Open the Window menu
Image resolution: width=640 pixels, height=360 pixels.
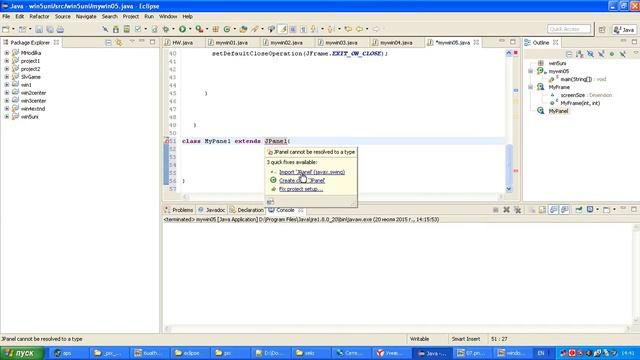point(168,17)
